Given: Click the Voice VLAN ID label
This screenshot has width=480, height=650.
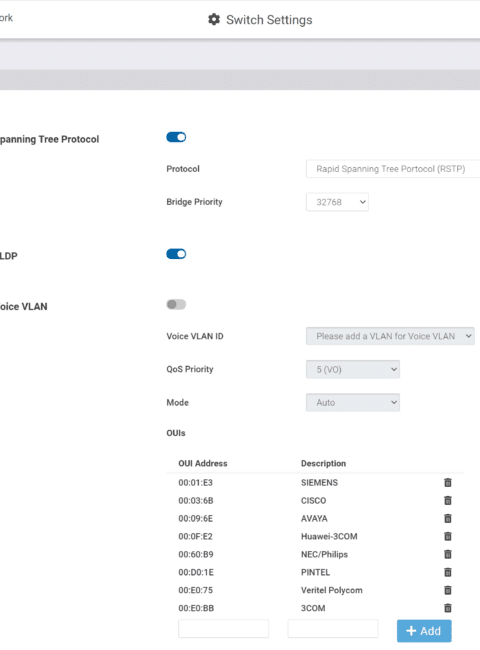Looking at the screenshot, I should 195,336.
